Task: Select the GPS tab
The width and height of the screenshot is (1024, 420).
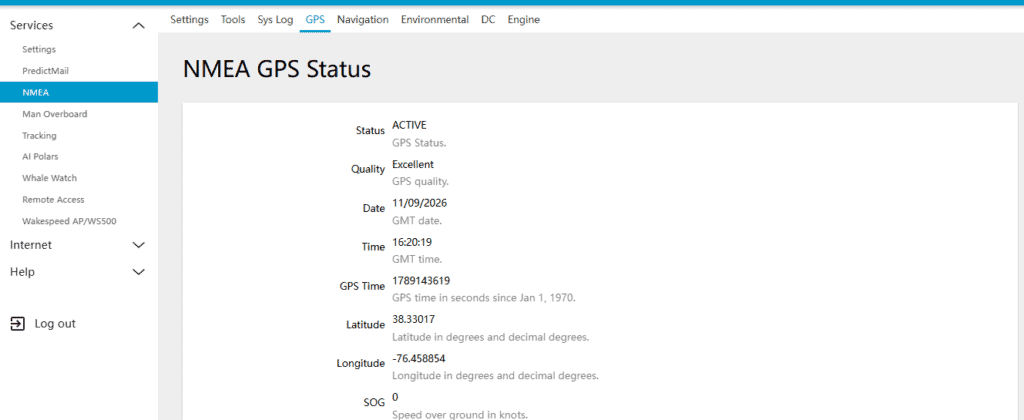Action: click(315, 20)
